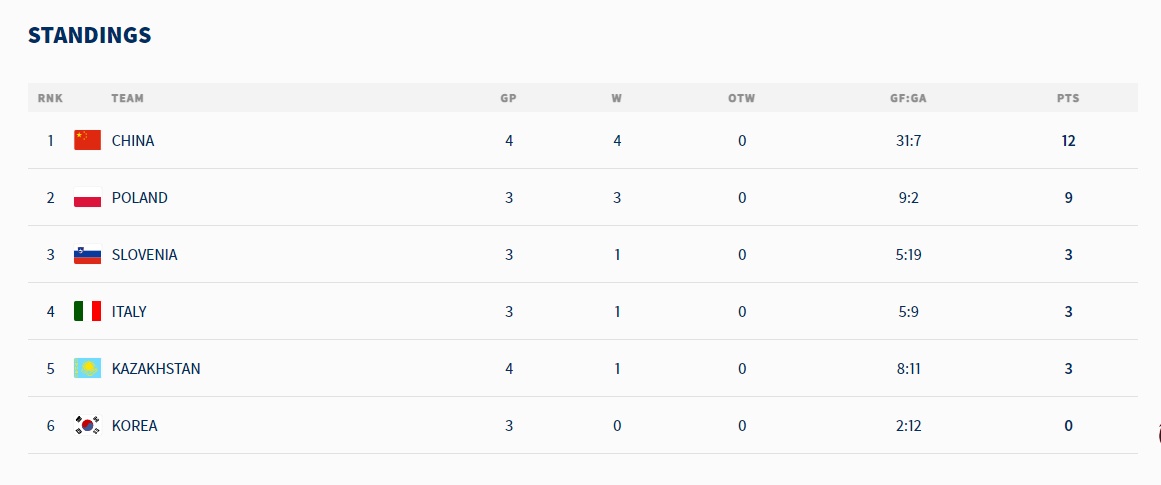Click the Italy flag icon
Image resolution: width=1161 pixels, height=485 pixels.
(87, 311)
